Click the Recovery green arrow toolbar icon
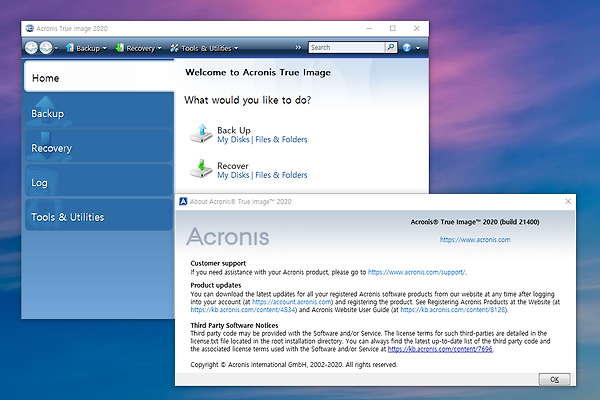This screenshot has height=400, width=600. [x=120, y=47]
